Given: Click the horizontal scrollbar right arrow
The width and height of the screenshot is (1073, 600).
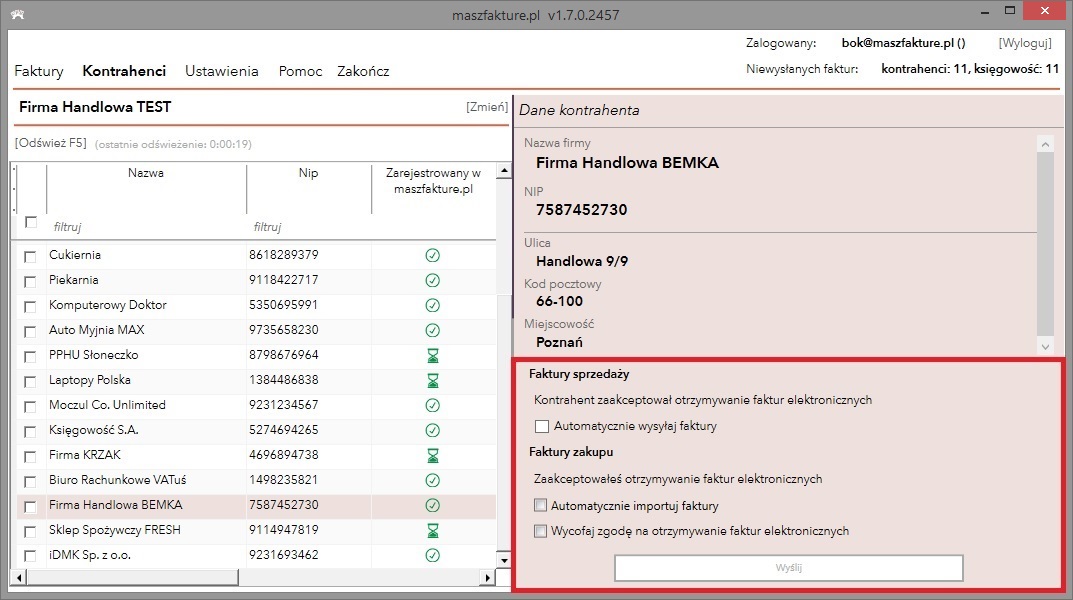Looking at the screenshot, I should (x=487, y=578).
